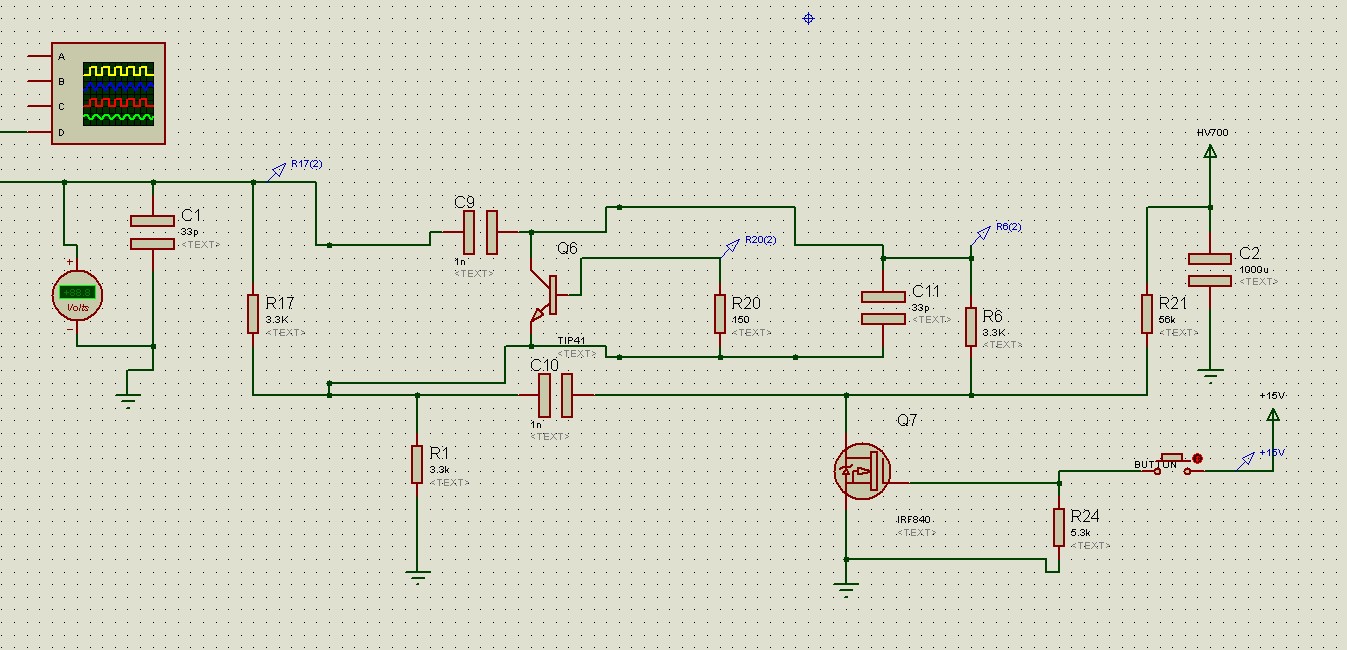
Task: Click the ground symbol below Q7
Action: [x=846, y=590]
